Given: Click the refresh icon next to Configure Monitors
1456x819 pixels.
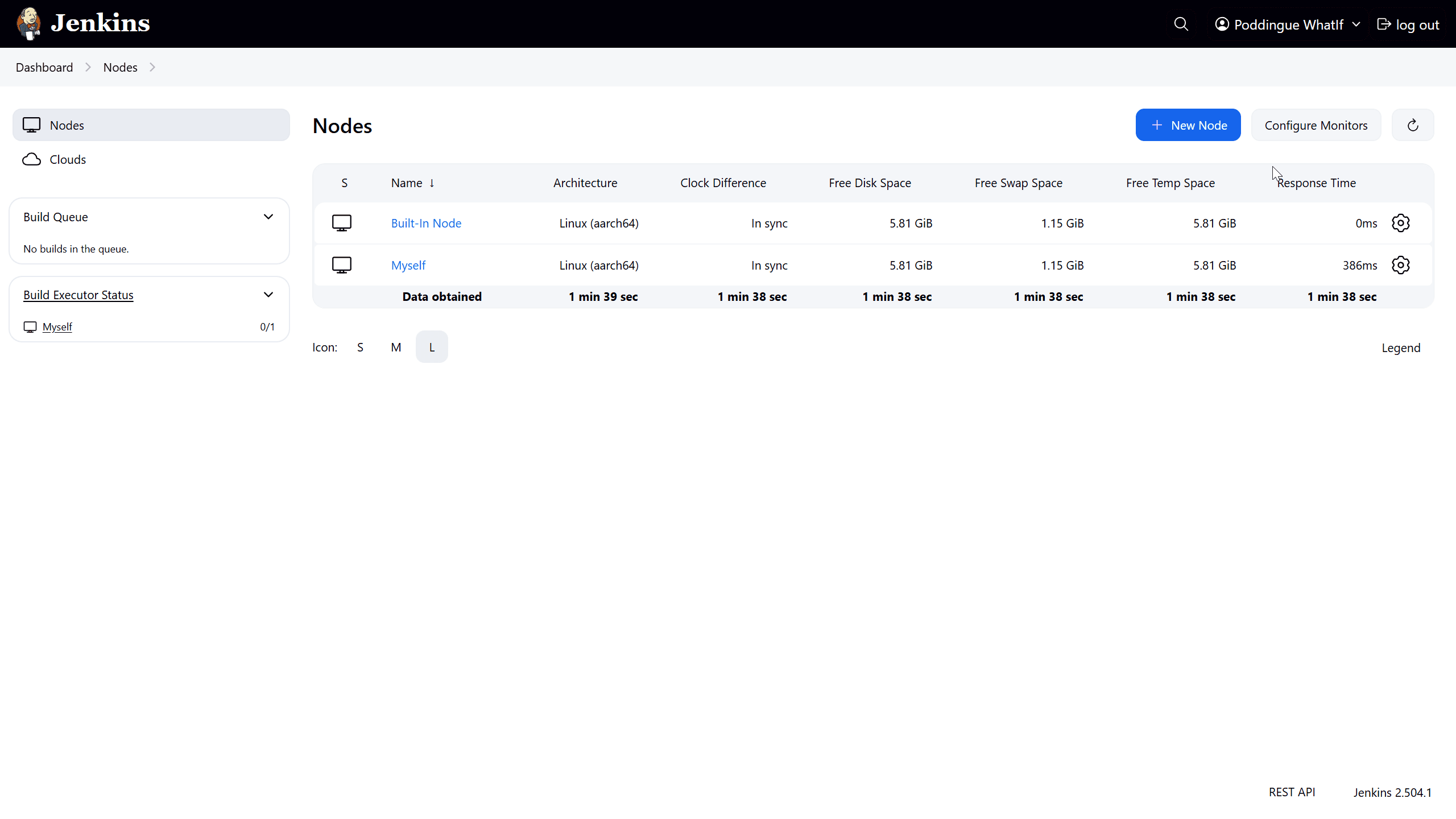Looking at the screenshot, I should [x=1413, y=125].
